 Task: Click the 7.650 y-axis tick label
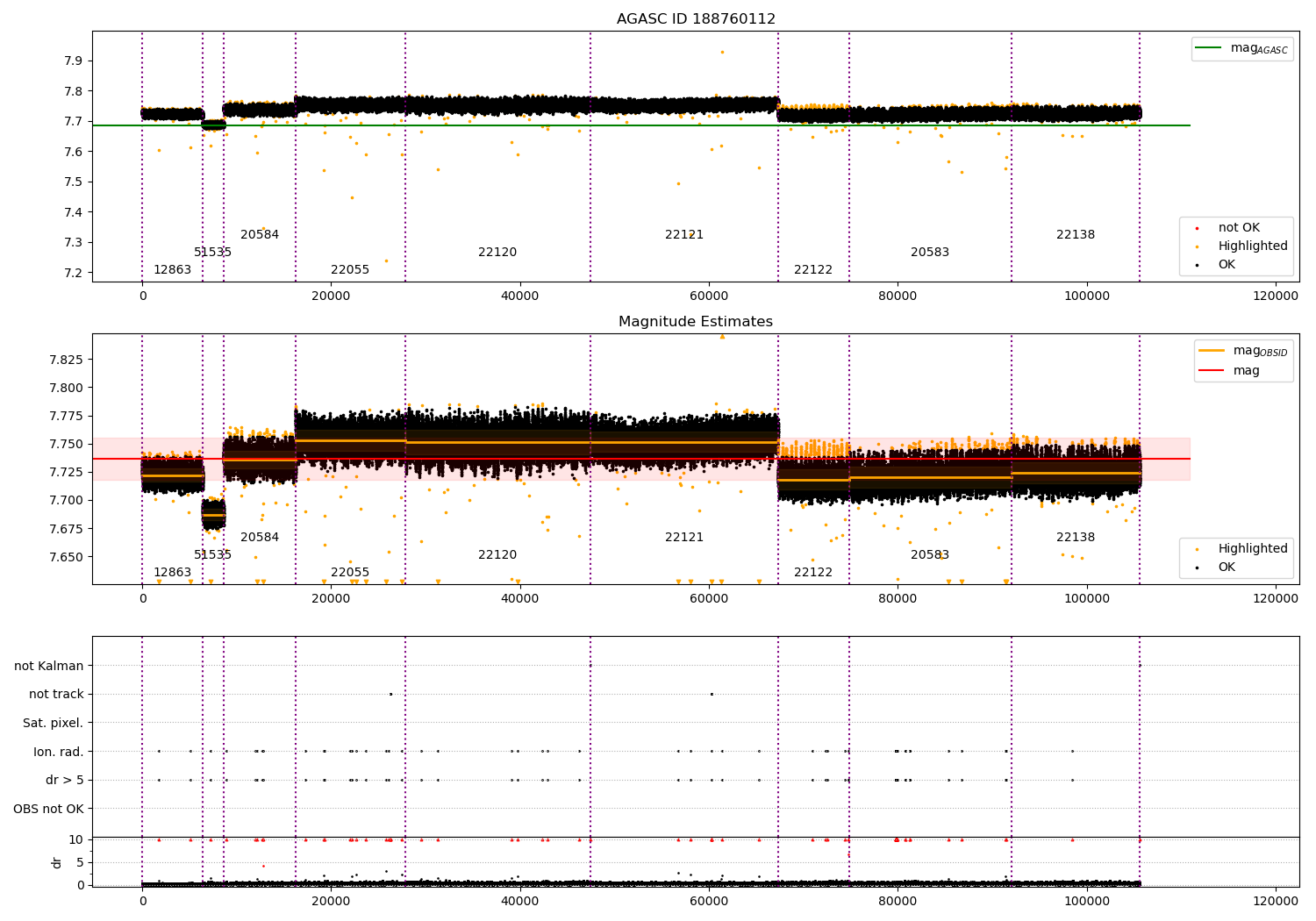point(67,558)
